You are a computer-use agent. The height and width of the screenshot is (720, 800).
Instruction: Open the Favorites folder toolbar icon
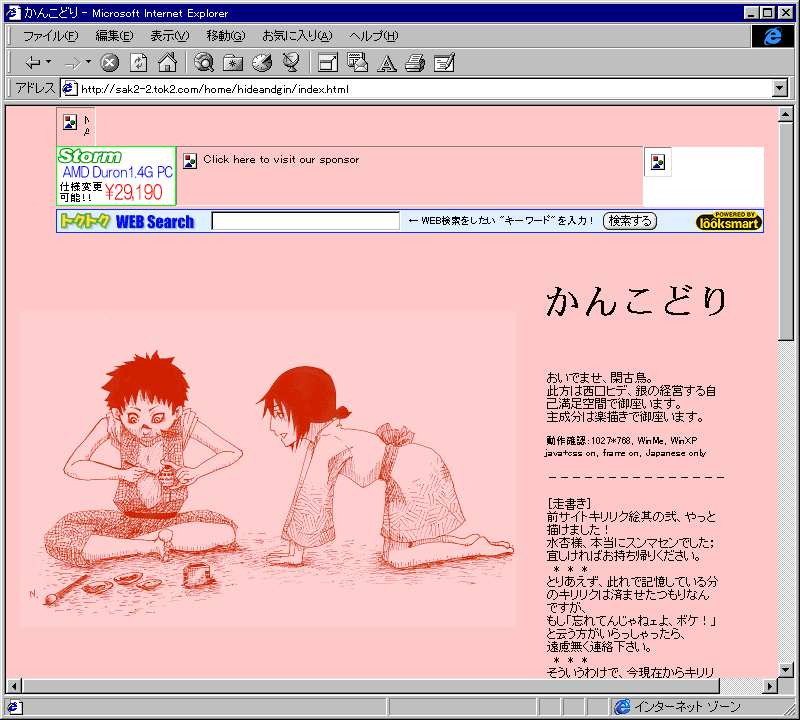pos(233,63)
